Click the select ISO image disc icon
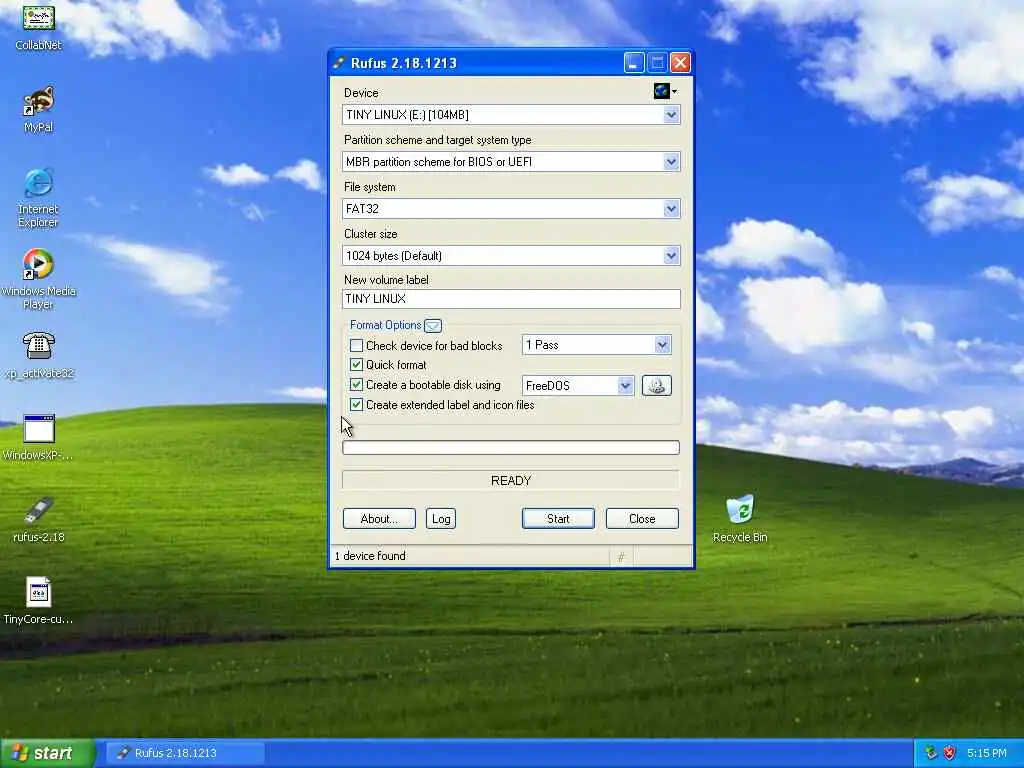Image resolution: width=1024 pixels, height=768 pixels. 656,385
